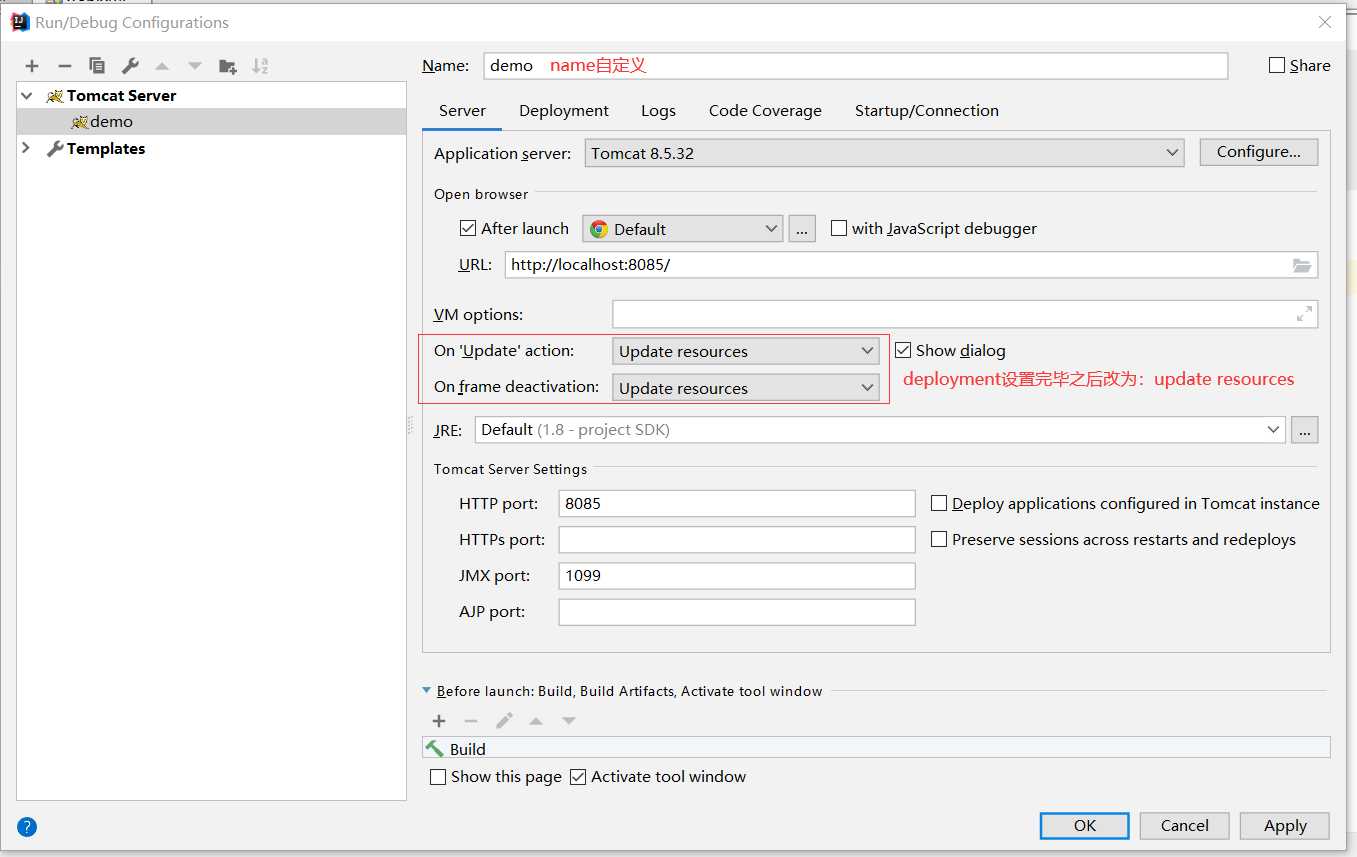The image size is (1357, 857).
Task: Open the Application server dropdown
Action: click(x=885, y=153)
